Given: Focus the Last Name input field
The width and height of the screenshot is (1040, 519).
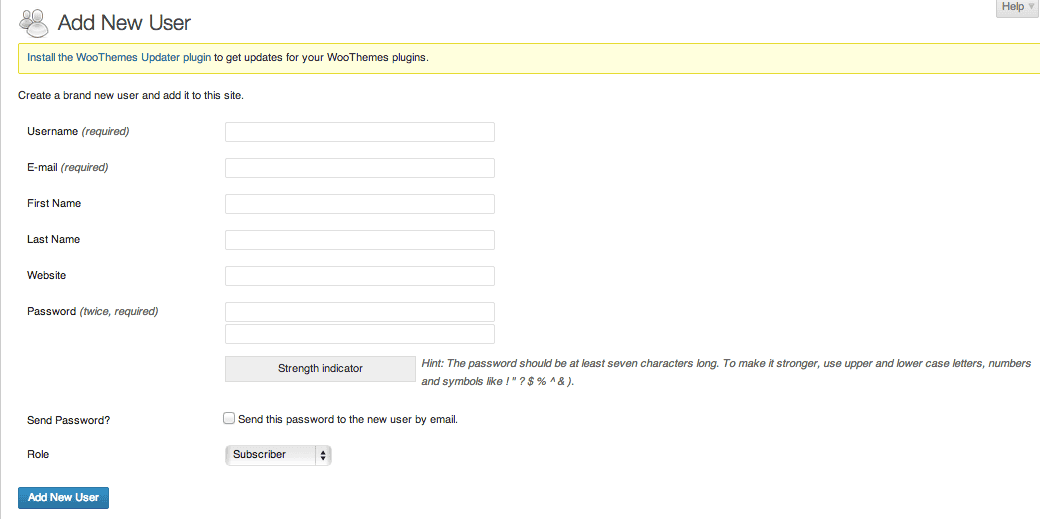Looking at the screenshot, I should pyautogui.click(x=360, y=240).
